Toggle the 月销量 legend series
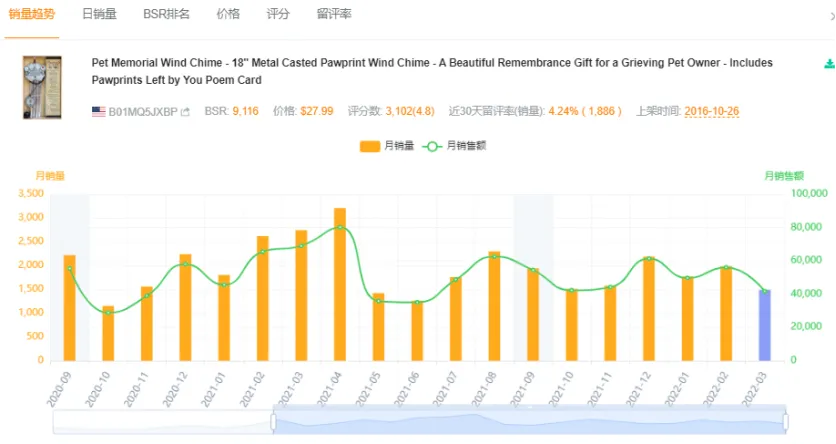 coord(387,146)
